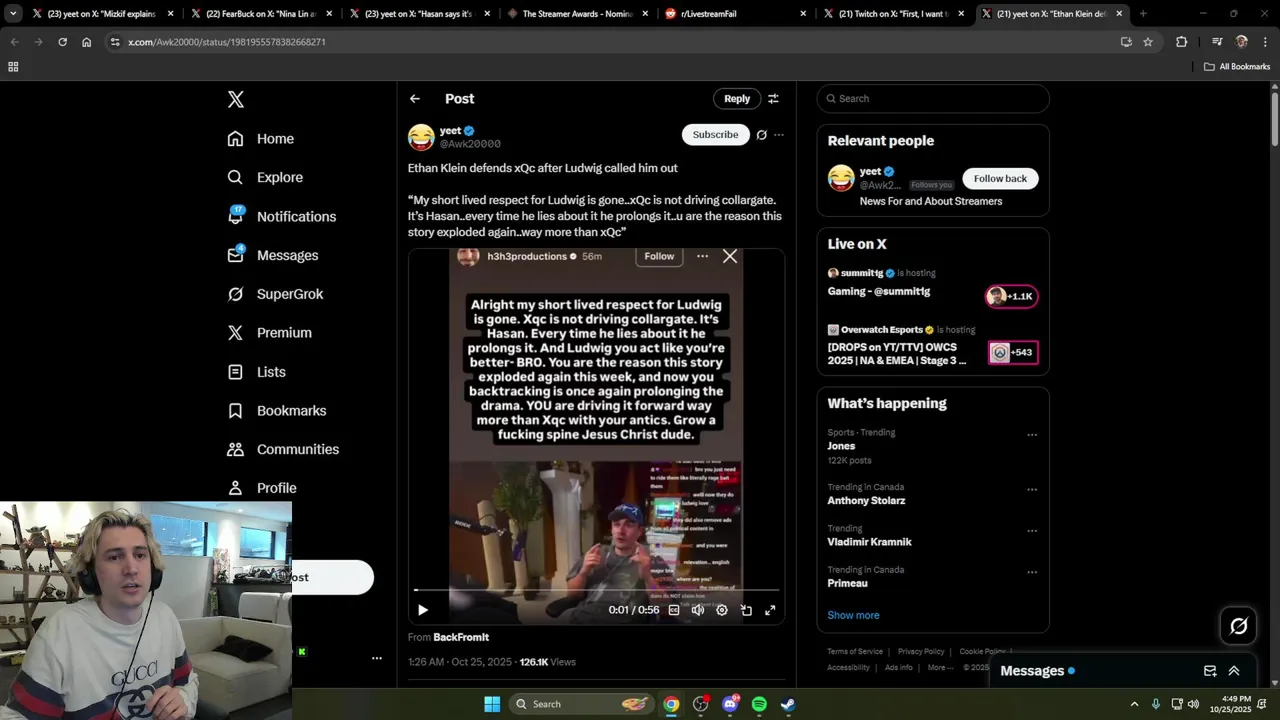
Task: Click Reply button at post top
Action: click(x=737, y=99)
